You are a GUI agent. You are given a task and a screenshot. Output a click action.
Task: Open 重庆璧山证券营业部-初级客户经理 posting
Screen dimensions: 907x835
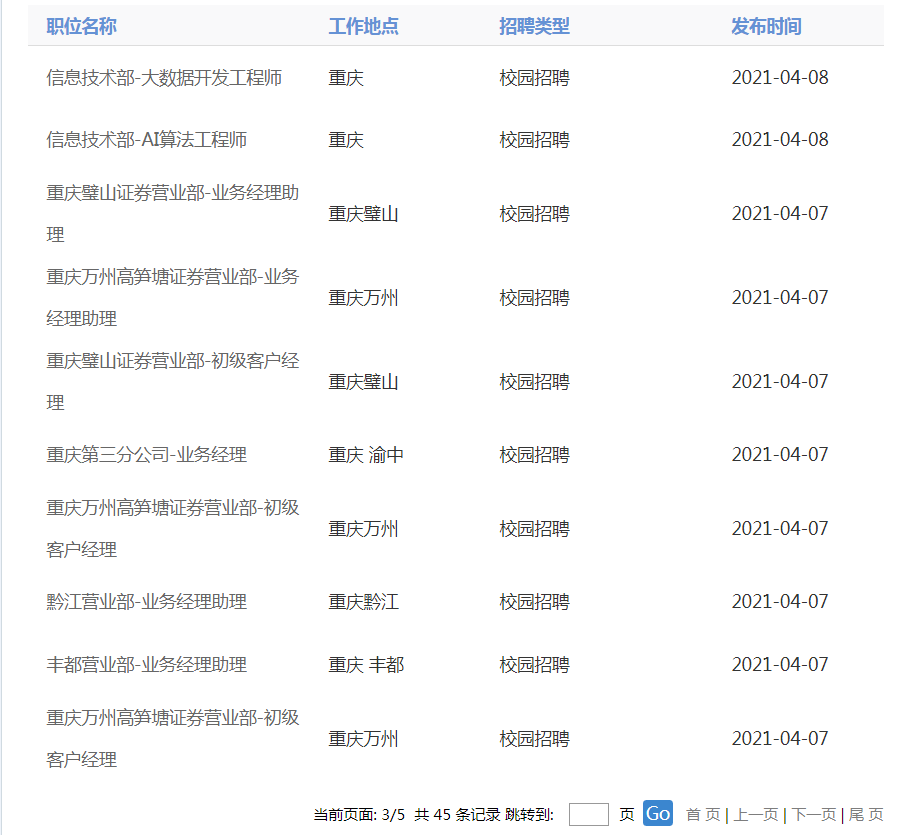[172, 382]
